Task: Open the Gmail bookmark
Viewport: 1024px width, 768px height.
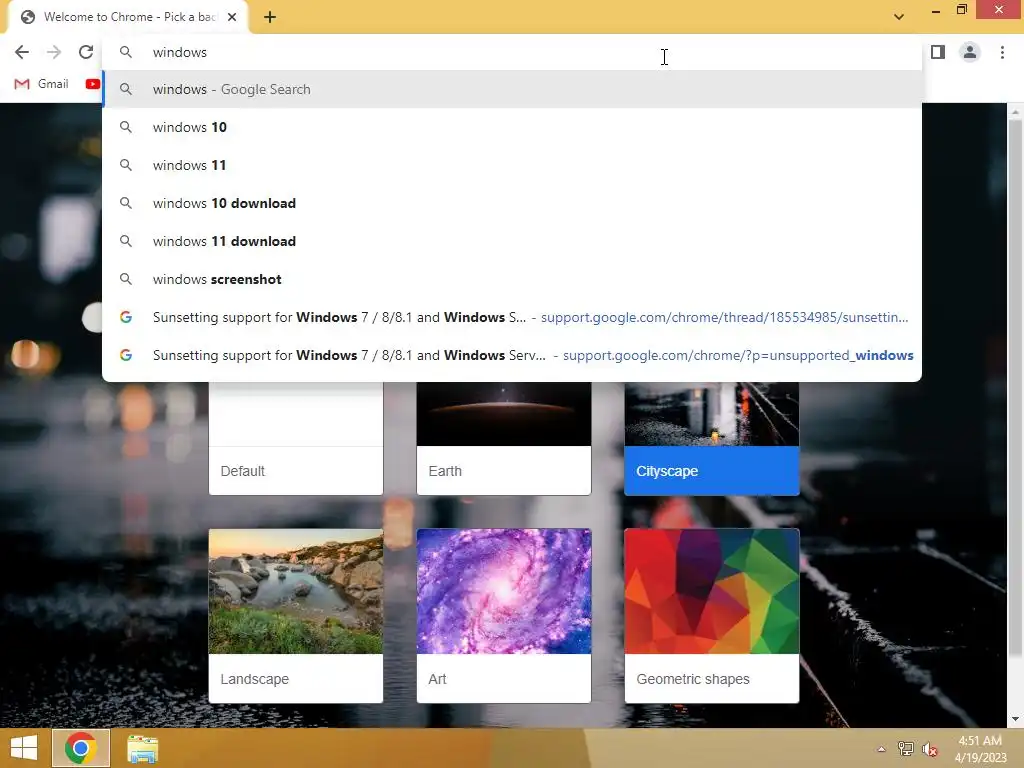Action: click(x=41, y=84)
